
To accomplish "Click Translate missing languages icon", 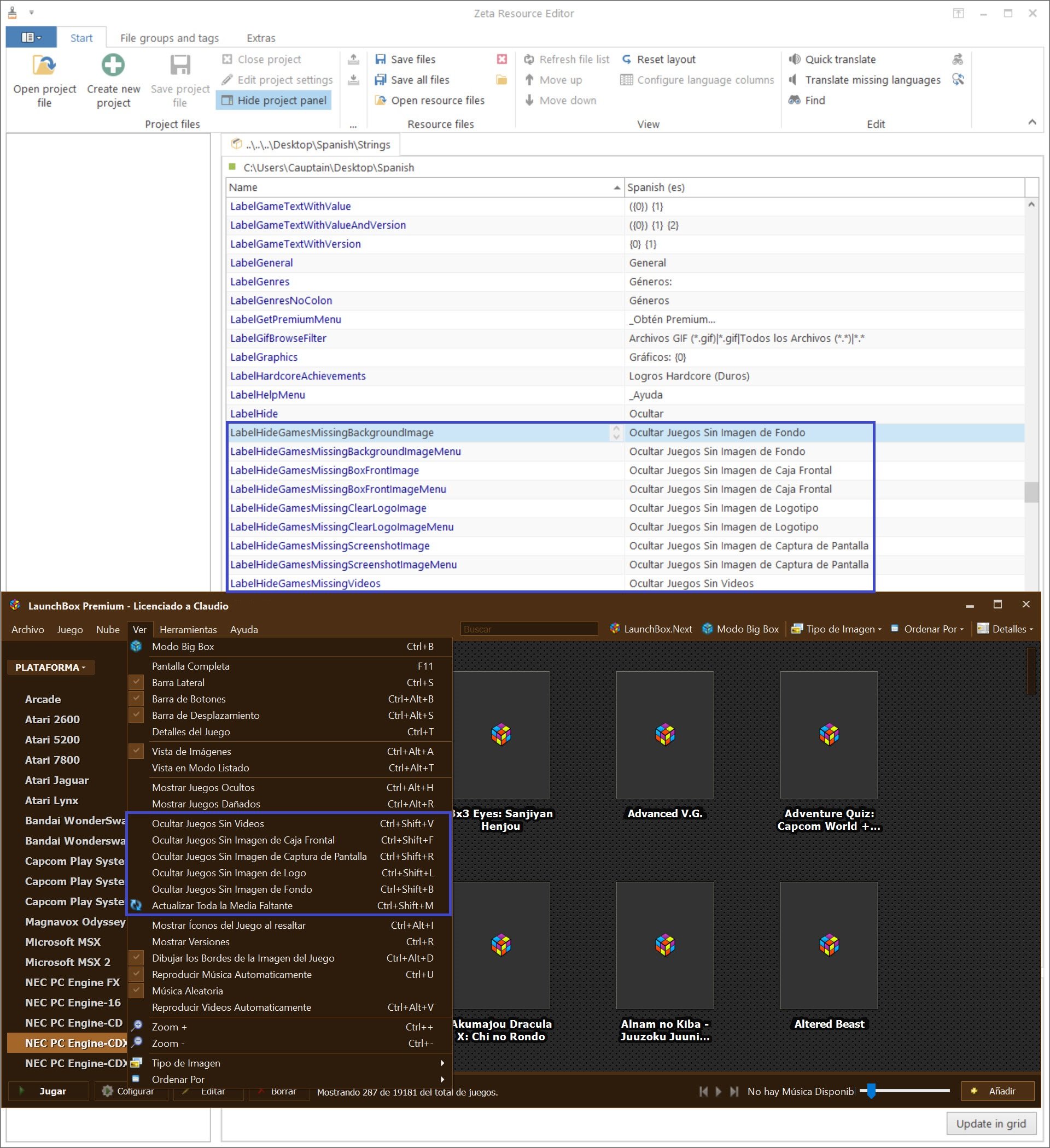I will [x=792, y=80].
